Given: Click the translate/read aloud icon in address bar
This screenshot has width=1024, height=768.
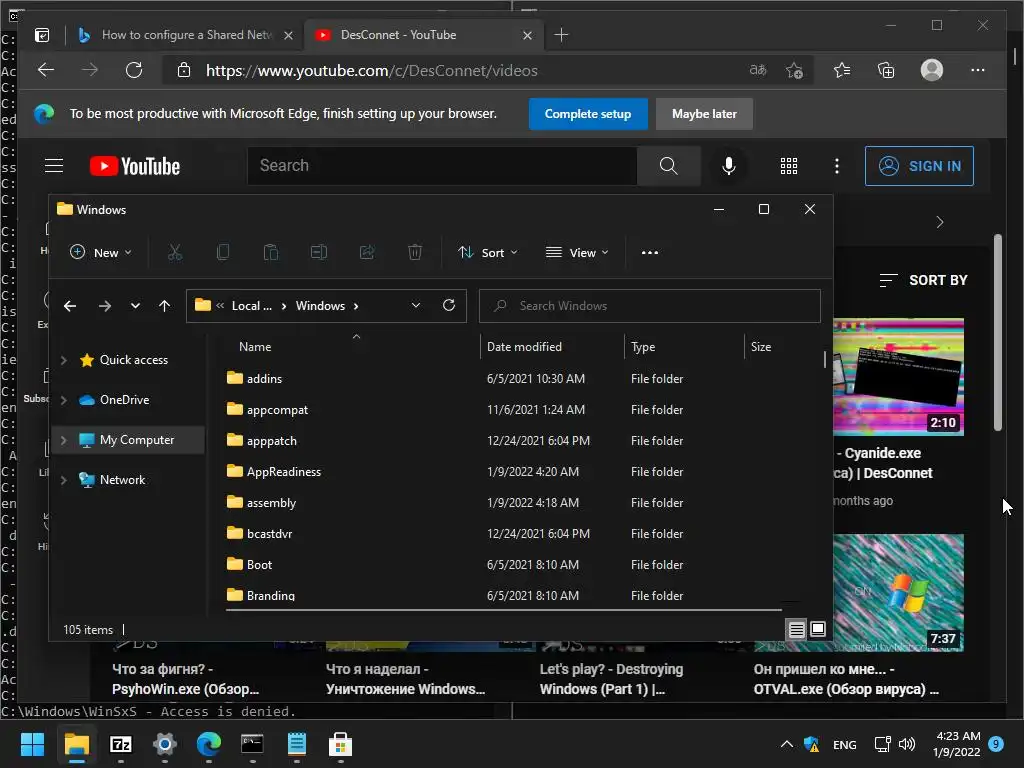Looking at the screenshot, I should 758,70.
